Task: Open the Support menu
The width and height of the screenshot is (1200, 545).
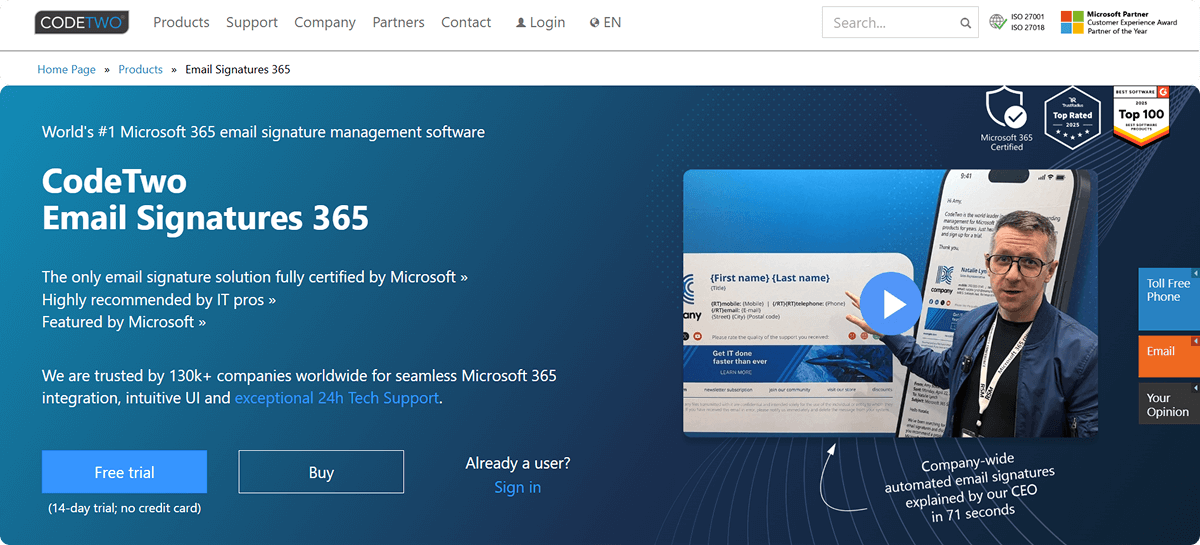Action: pyautogui.click(x=252, y=22)
